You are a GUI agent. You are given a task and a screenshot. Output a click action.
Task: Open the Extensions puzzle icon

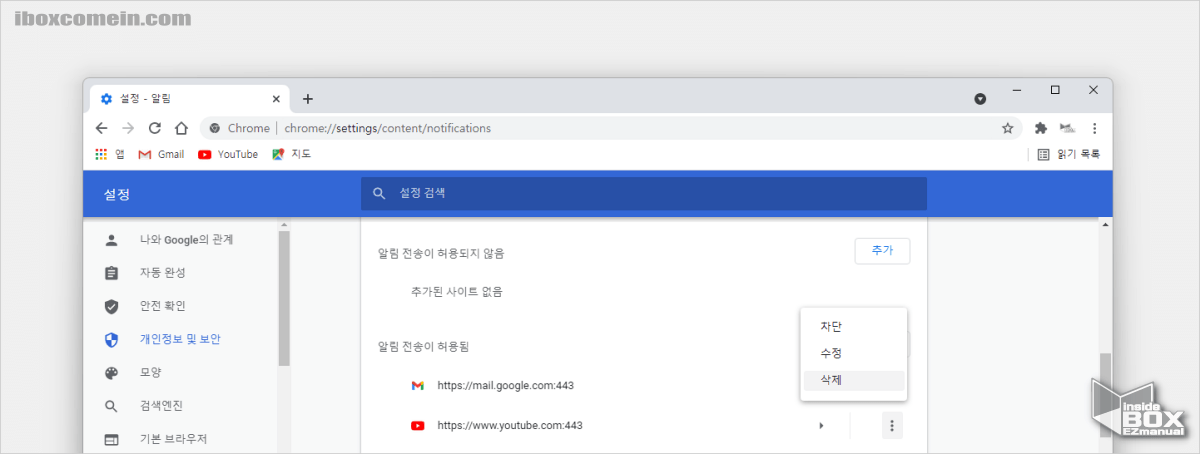[x=1041, y=128]
